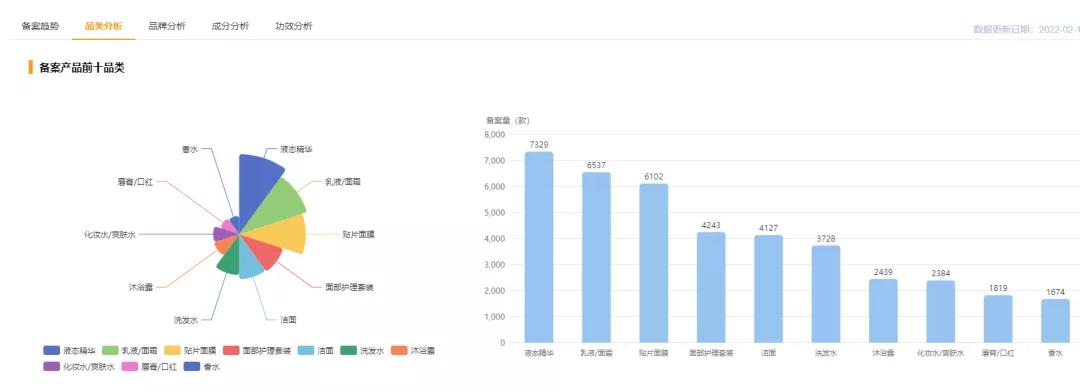Image resolution: width=1080 pixels, height=391 pixels.
Task: Click the 4127 bar value label
Action: pos(768,228)
